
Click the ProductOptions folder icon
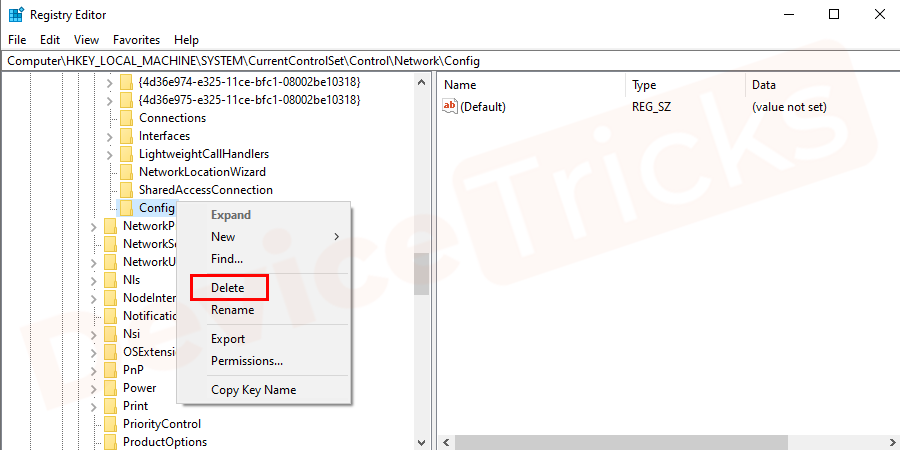[110, 442]
